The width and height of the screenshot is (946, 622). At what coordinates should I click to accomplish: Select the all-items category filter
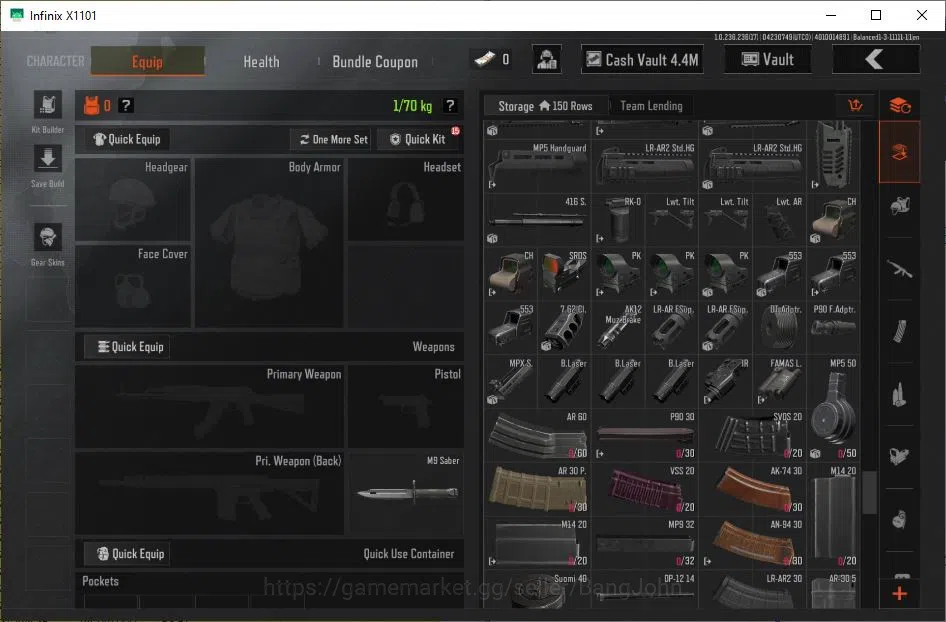tap(900, 152)
